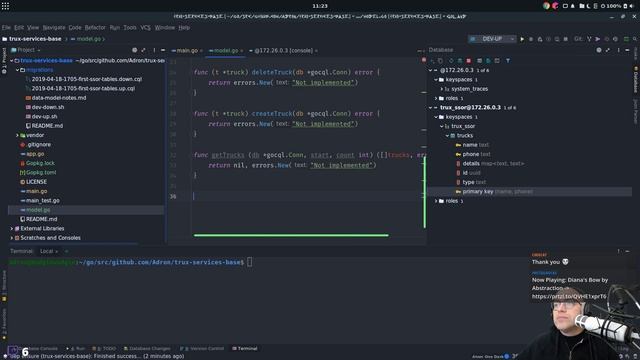Expand the roles folder under trux_ssor
The image size is (640, 360).
point(436,201)
